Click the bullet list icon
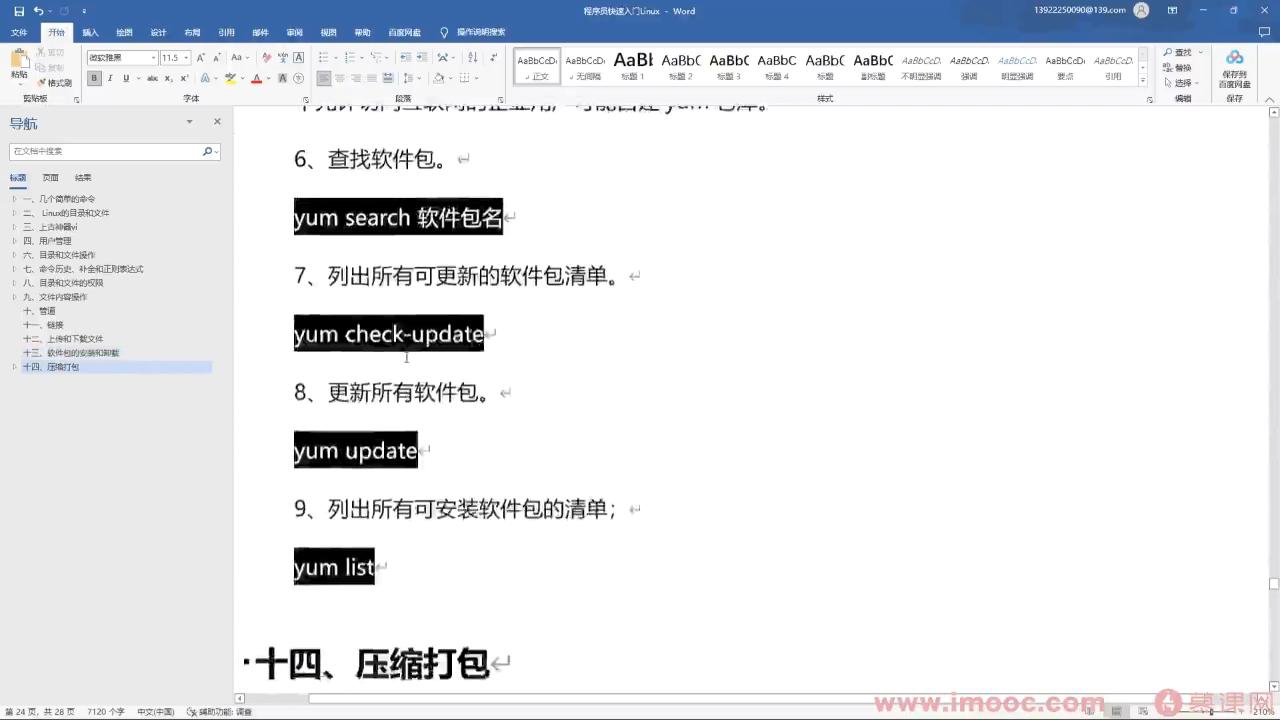 pos(326,58)
